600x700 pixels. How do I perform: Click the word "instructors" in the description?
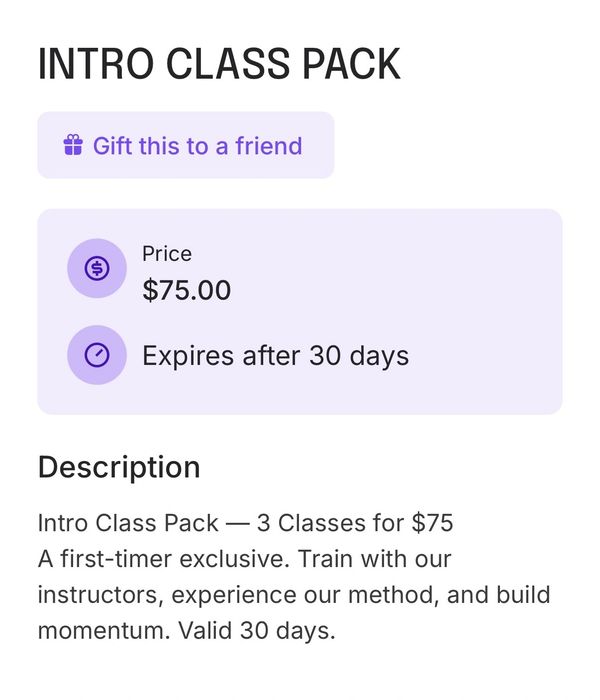100,595
